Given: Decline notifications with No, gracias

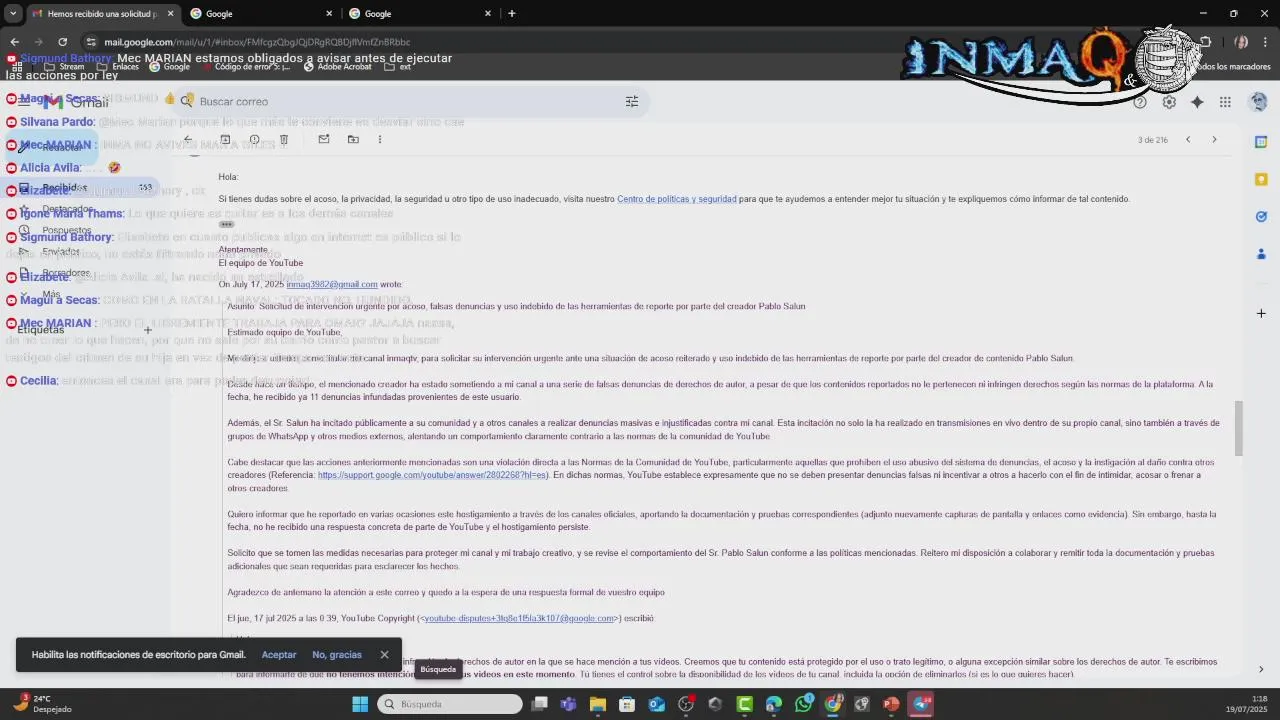Looking at the screenshot, I should click(x=337, y=655).
